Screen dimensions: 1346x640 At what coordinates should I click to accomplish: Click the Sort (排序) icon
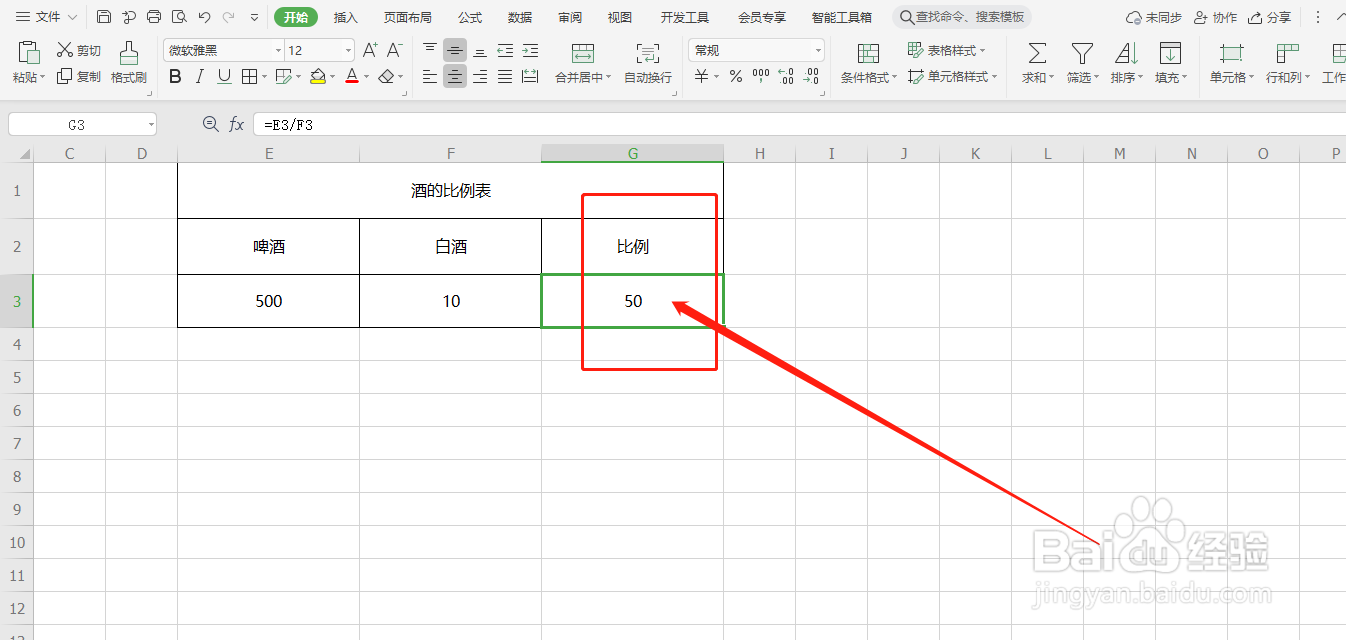point(1126,60)
